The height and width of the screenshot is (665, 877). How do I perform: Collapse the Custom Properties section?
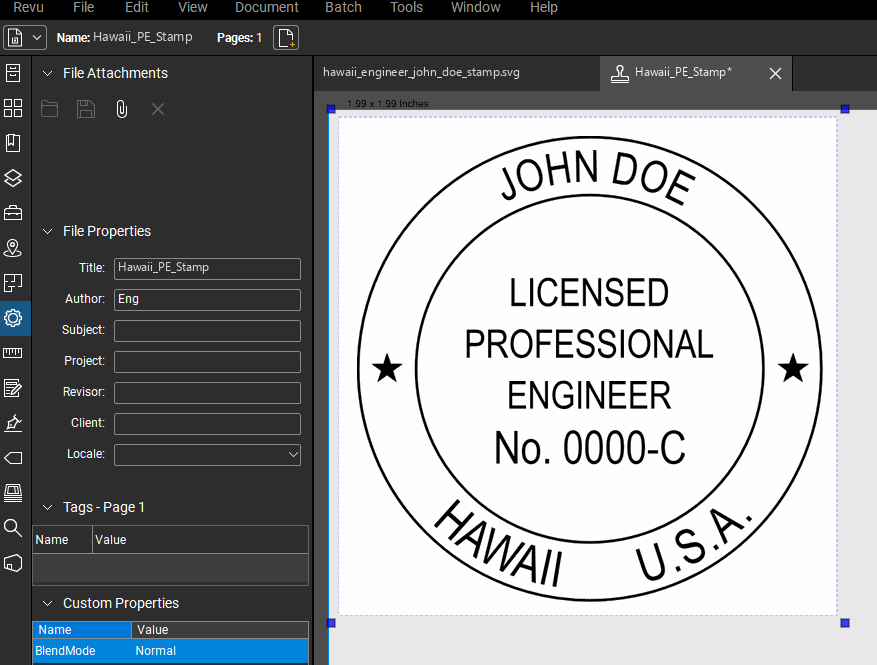[48, 603]
